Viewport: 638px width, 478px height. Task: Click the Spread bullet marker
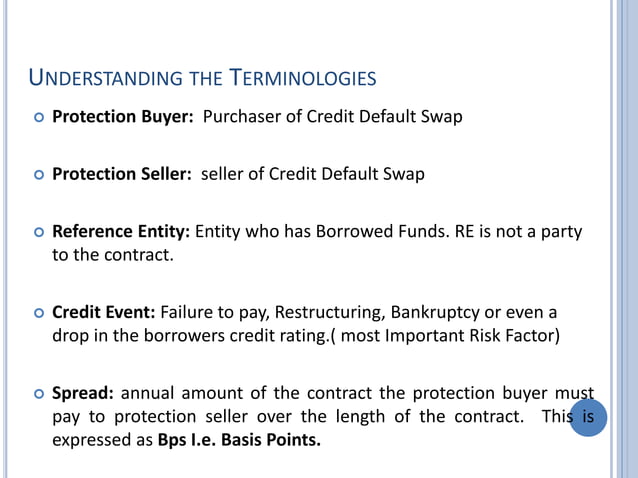tap(39, 394)
